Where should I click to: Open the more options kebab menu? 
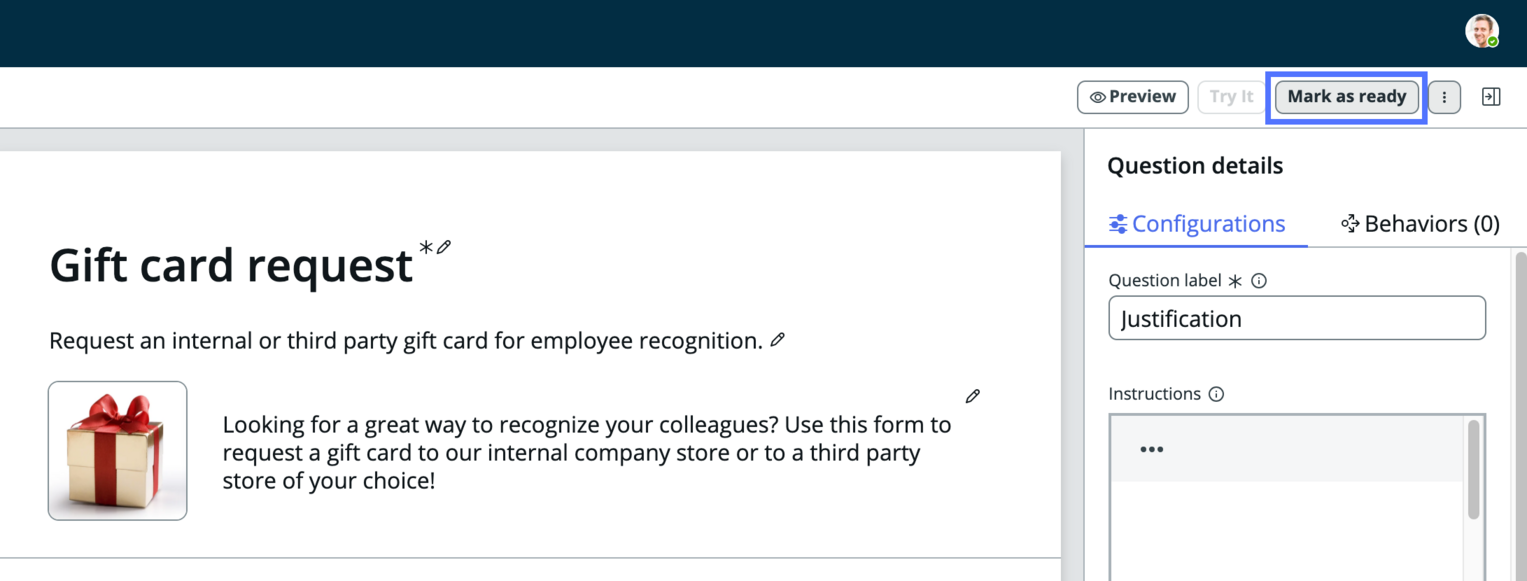[x=1444, y=97]
